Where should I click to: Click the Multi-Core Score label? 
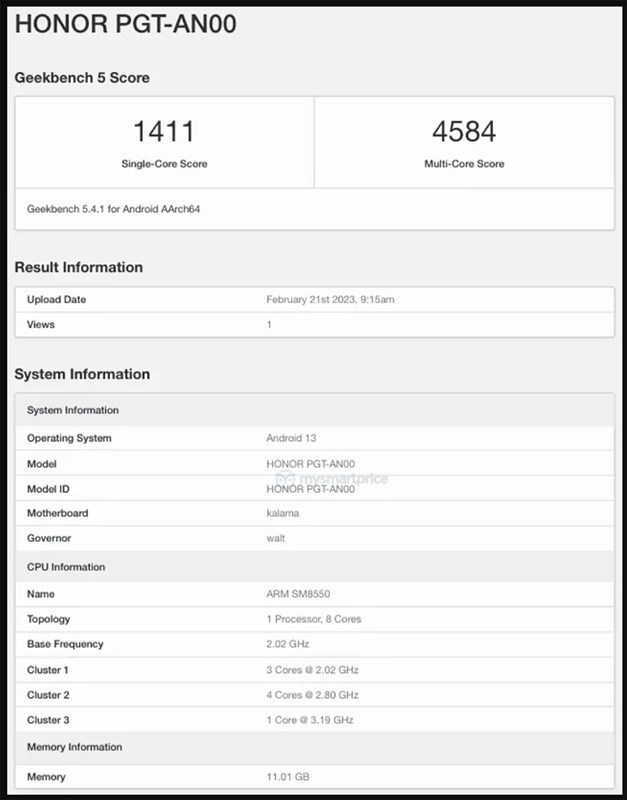click(x=464, y=164)
